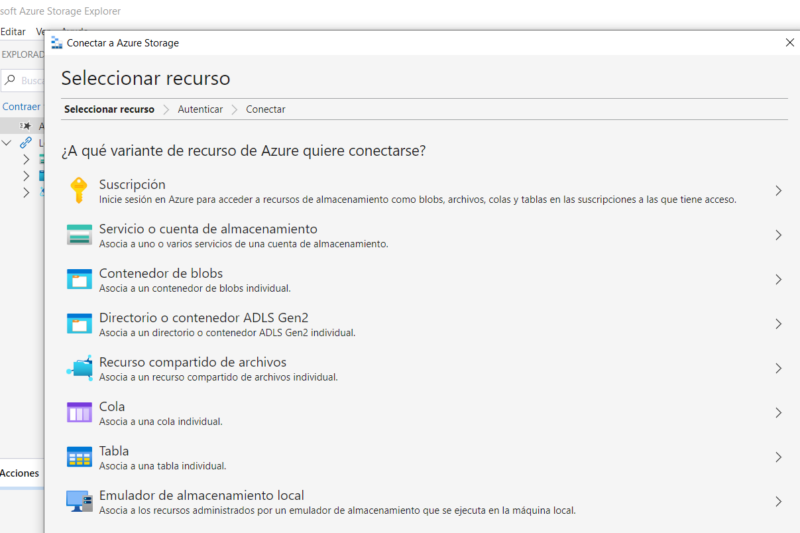
Task: Open Contenedor de blobs right chevron
Action: (x=778, y=280)
